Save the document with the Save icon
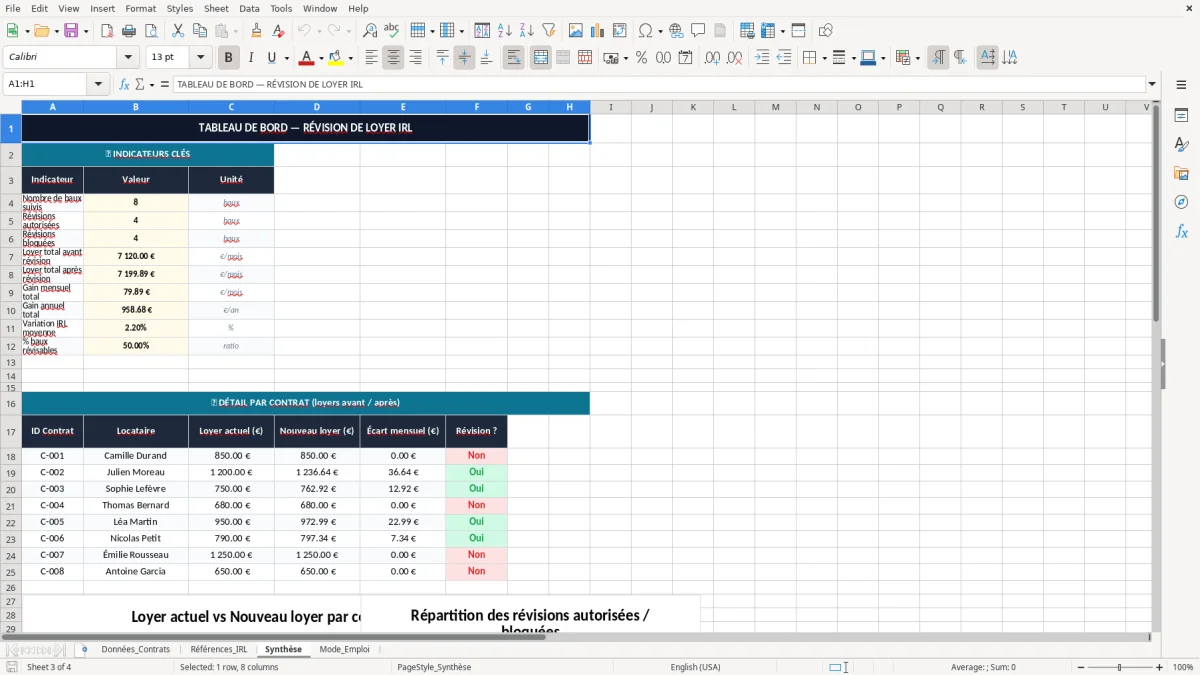This screenshot has width=1200, height=675. [71, 31]
